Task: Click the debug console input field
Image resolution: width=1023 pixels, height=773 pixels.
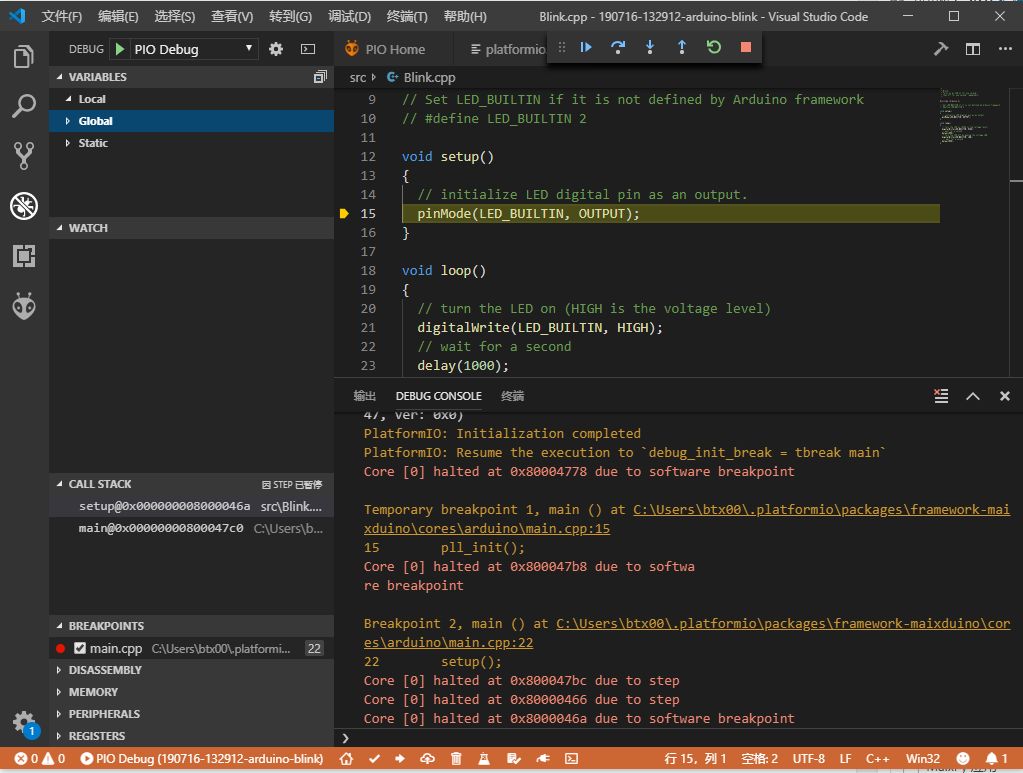Action: tap(680, 738)
